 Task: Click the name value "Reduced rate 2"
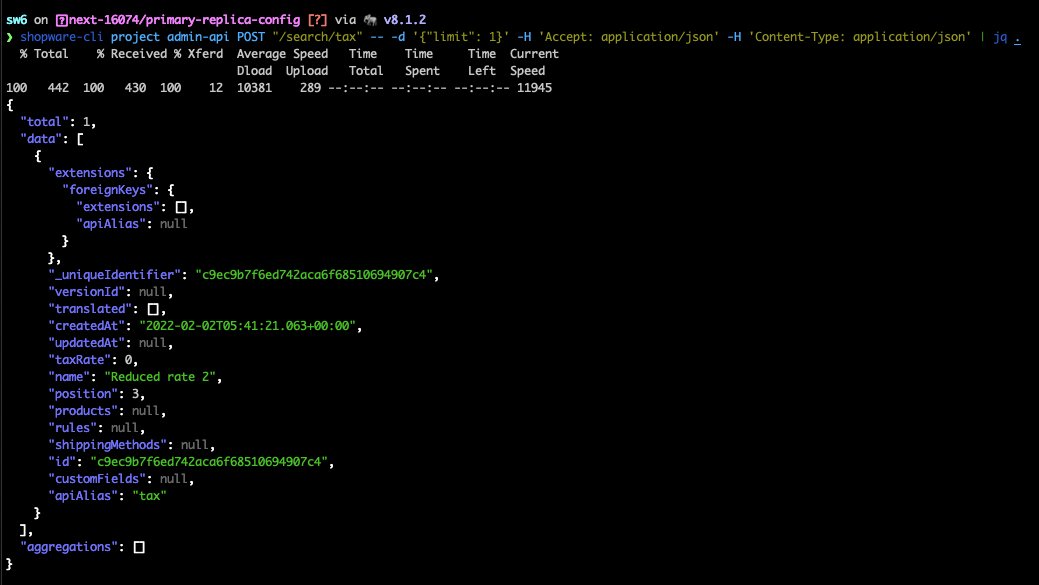click(160, 377)
